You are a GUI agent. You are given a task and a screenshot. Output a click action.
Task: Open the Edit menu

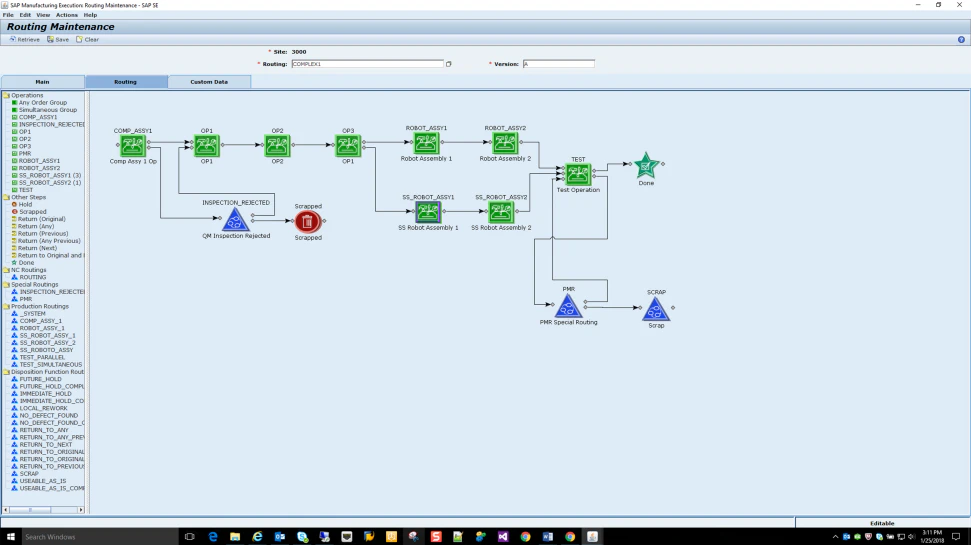coord(25,15)
